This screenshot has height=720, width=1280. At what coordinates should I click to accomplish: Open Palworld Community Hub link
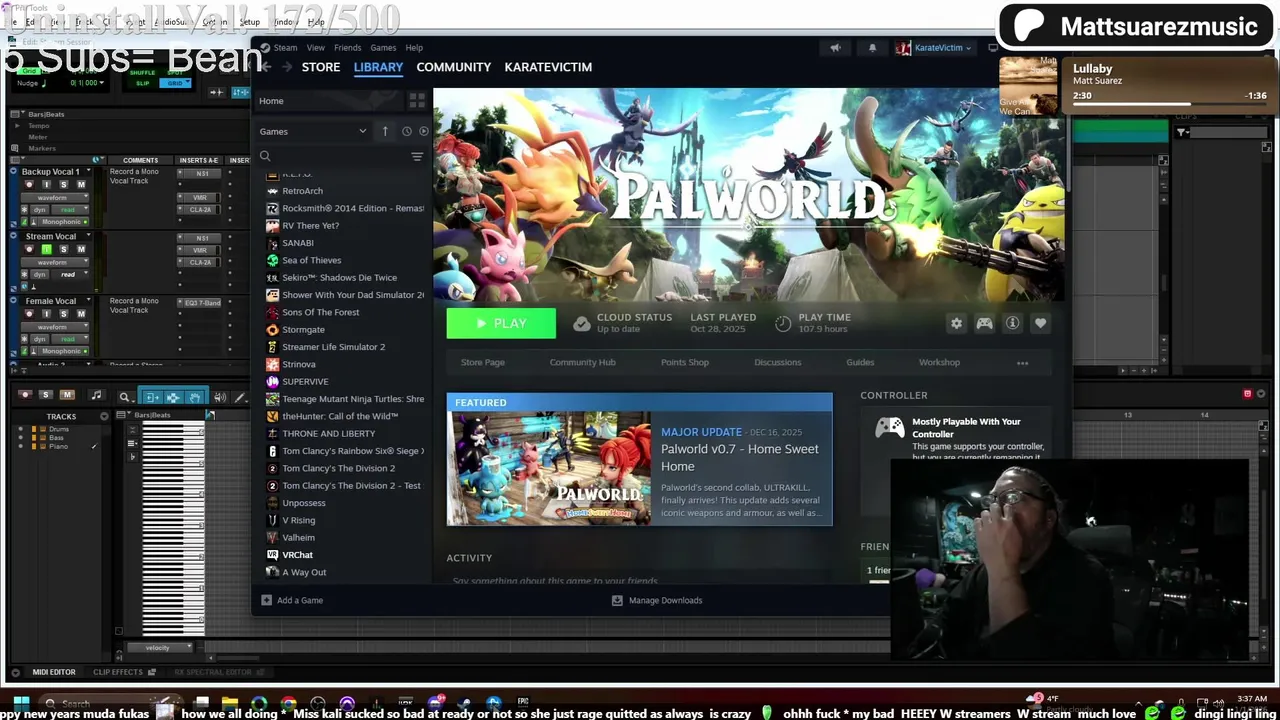click(582, 362)
